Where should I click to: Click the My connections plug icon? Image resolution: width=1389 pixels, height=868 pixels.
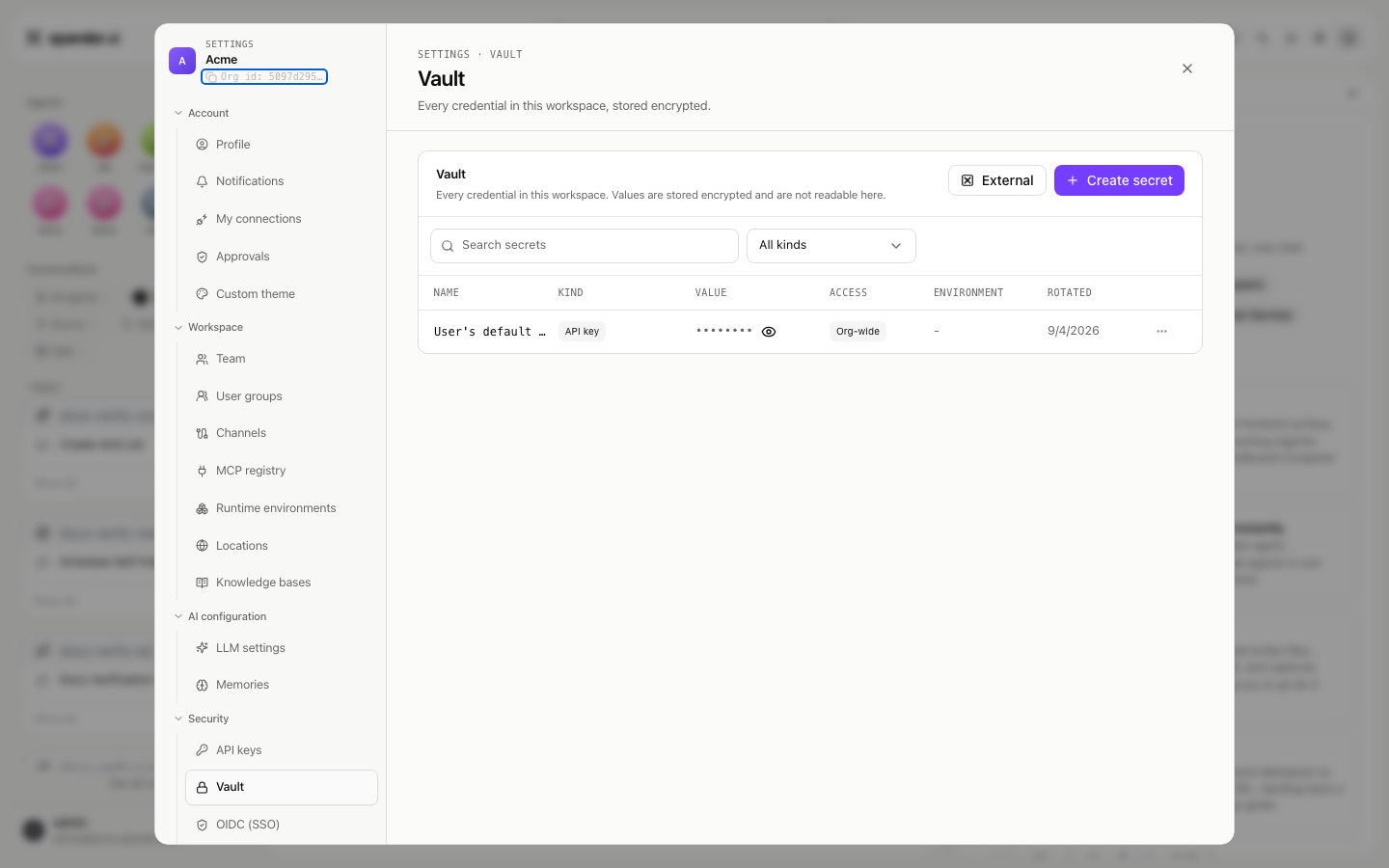202,219
